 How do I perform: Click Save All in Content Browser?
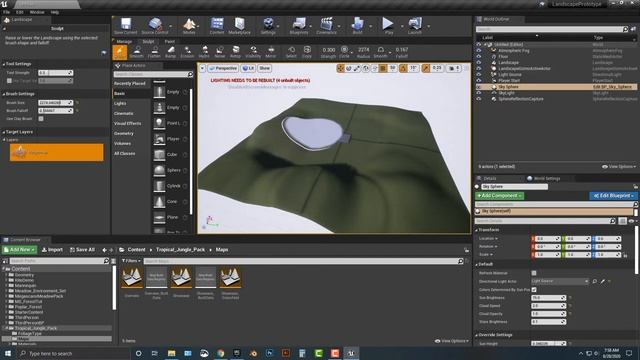(82, 250)
